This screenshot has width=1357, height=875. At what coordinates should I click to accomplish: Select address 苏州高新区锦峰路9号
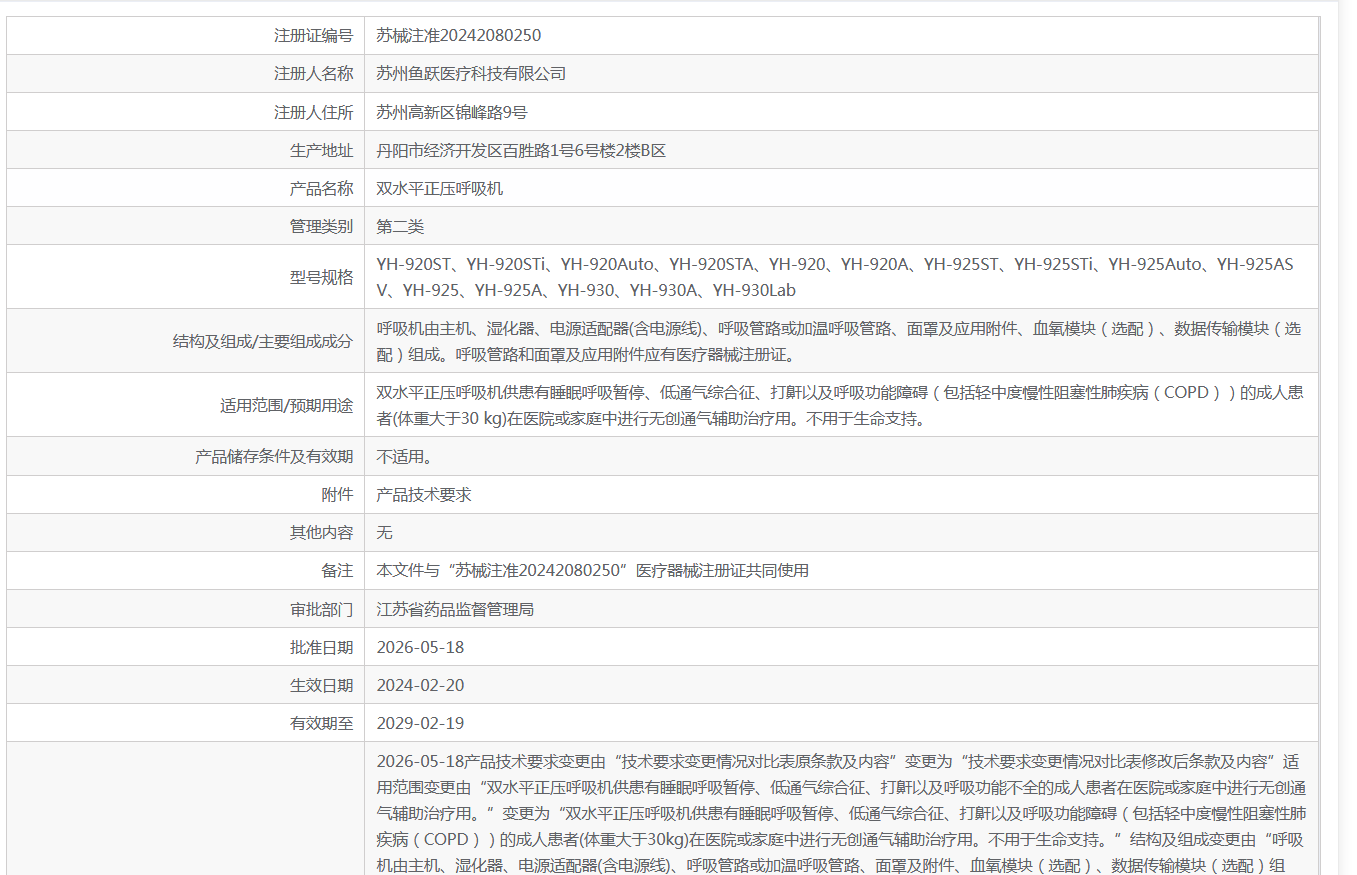pos(452,112)
